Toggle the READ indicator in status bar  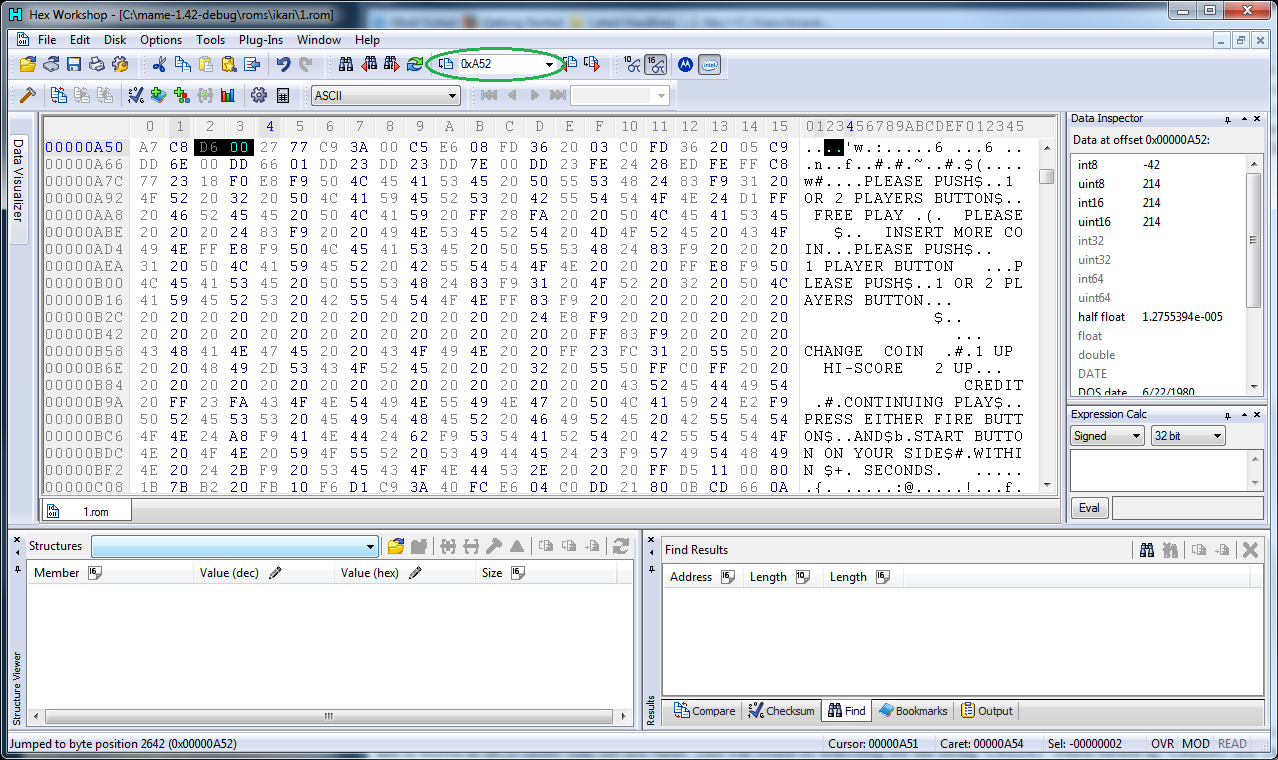(1233, 744)
